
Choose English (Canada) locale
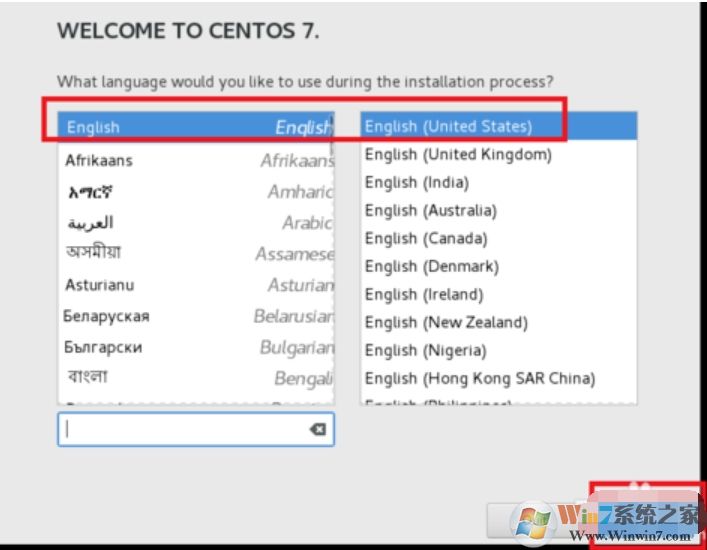pos(498,238)
